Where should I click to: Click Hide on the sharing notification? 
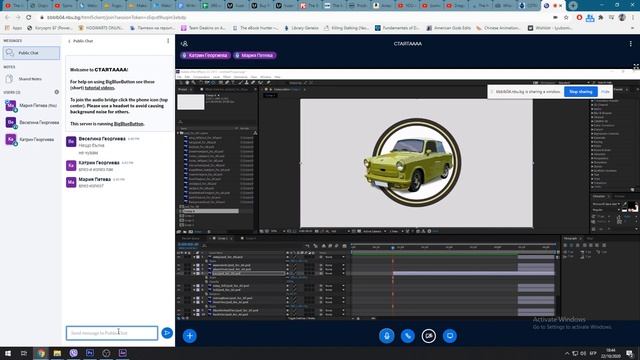(605, 91)
